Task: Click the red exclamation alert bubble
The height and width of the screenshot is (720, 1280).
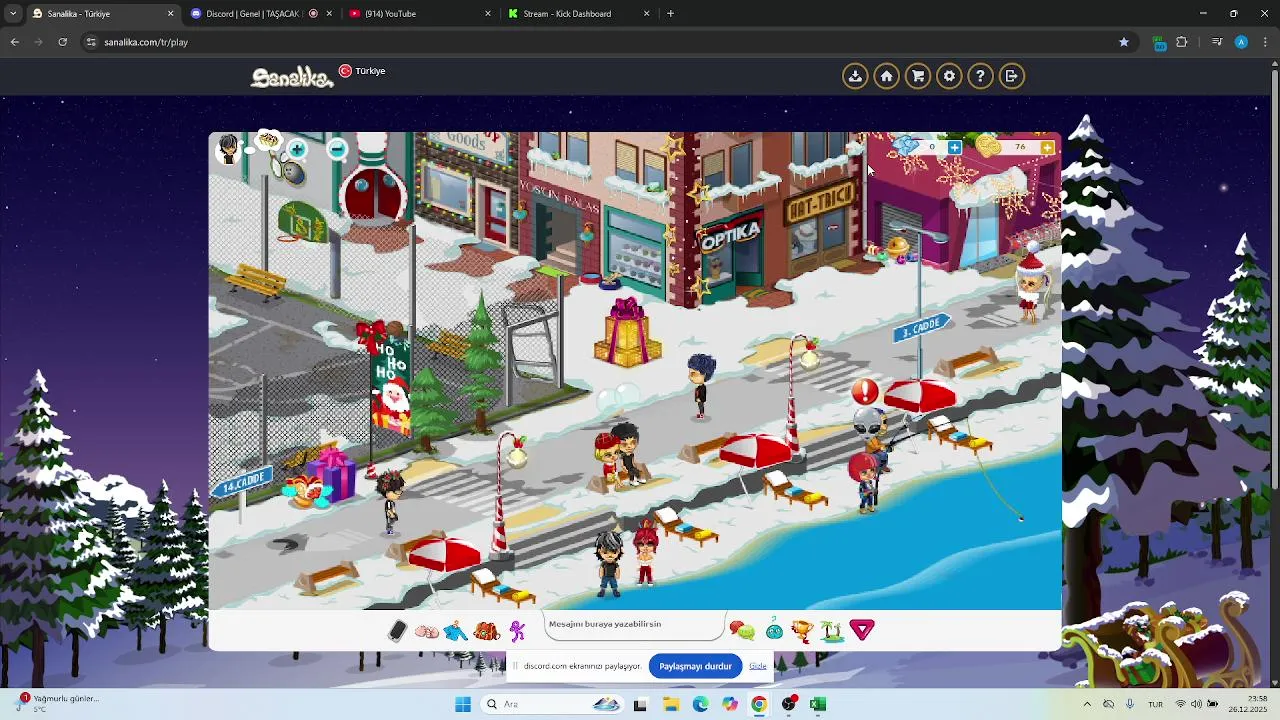Action: click(x=865, y=392)
